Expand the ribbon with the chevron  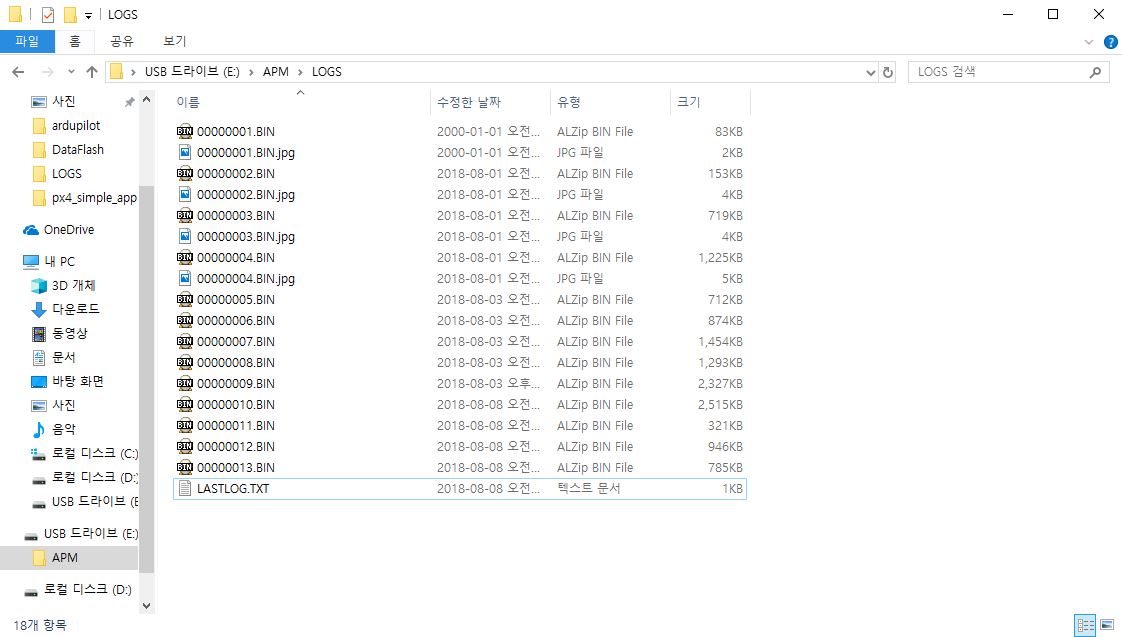click(x=1089, y=42)
